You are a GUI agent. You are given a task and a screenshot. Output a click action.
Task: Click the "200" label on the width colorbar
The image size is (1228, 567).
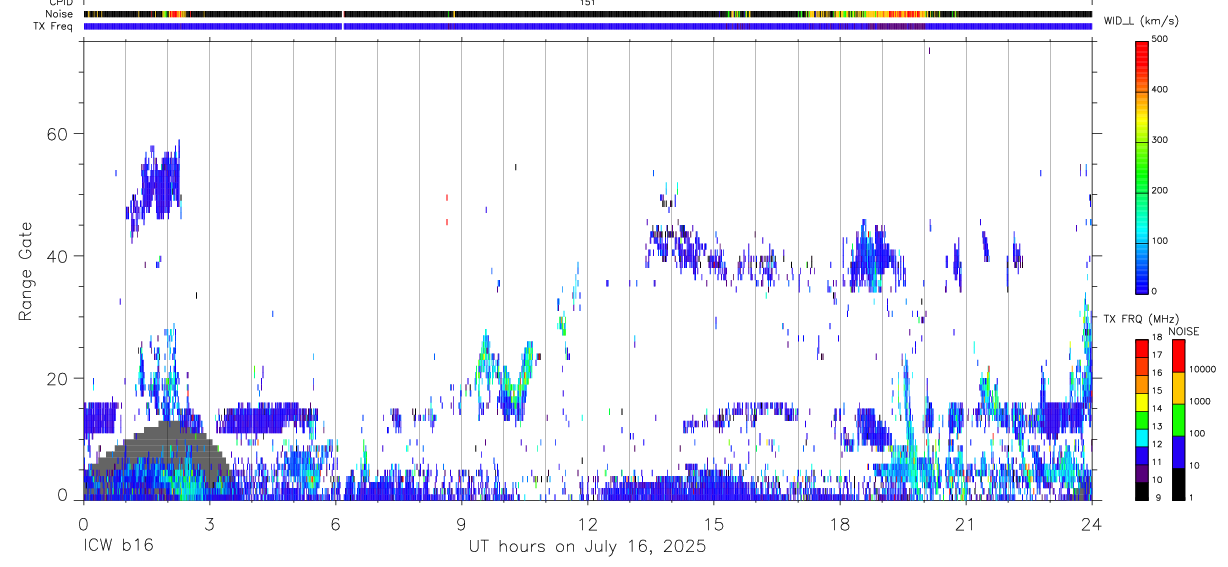coord(1160,190)
